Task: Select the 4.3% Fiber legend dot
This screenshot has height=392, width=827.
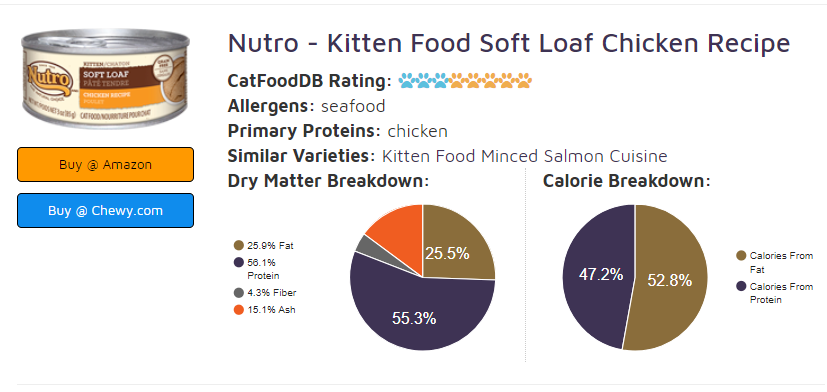Action: (x=238, y=293)
